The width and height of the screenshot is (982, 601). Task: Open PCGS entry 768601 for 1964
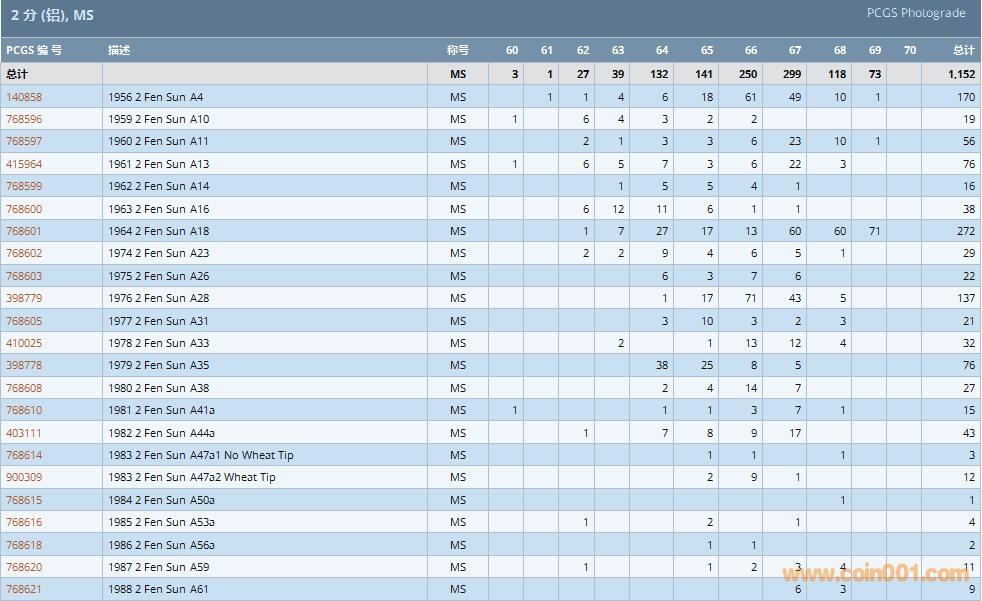24,231
